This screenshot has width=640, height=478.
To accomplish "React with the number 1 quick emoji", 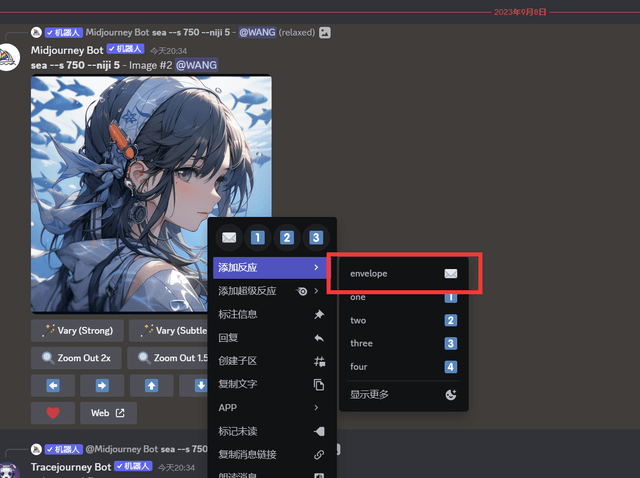I will click(258, 238).
